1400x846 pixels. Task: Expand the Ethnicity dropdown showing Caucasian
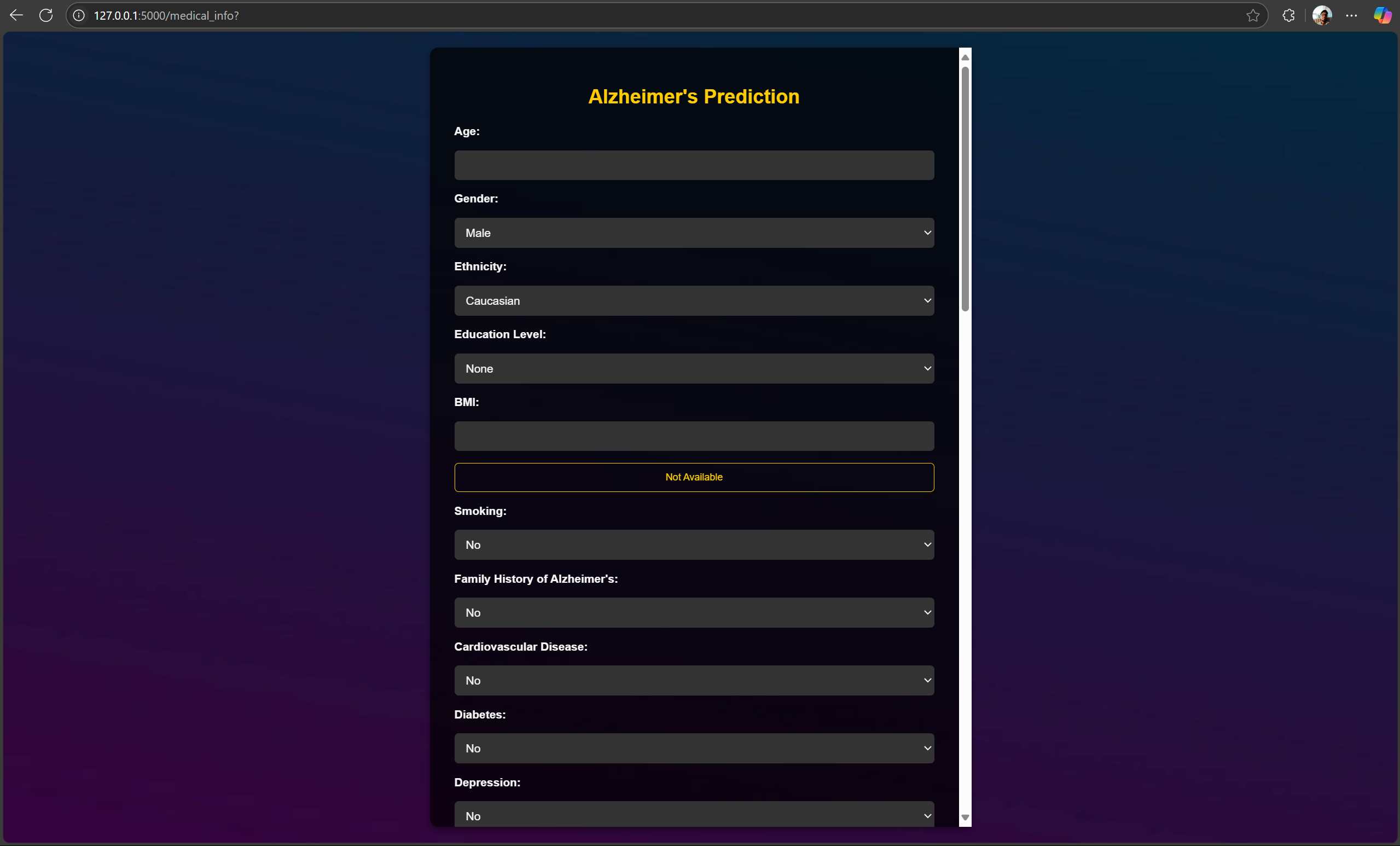pos(694,300)
